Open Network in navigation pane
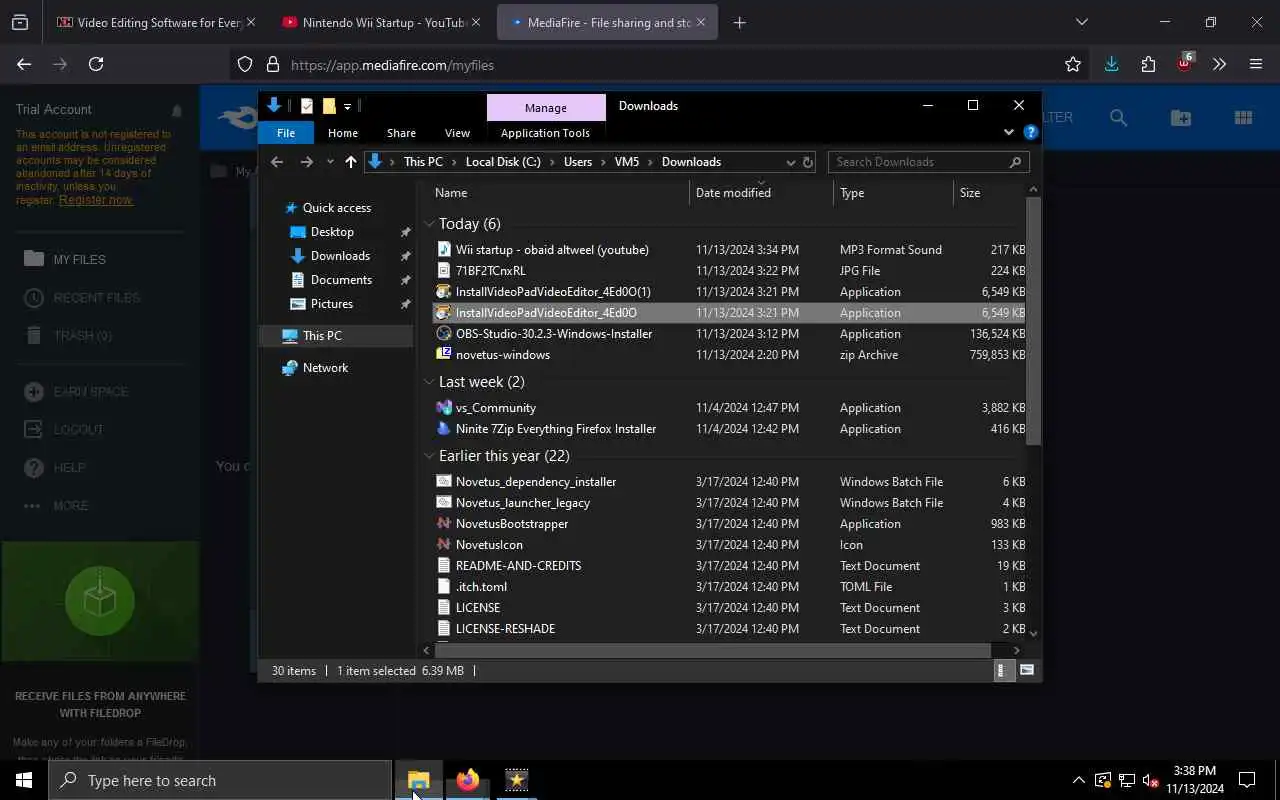Viewport: 1280px width, 800px height. [x=325, y=368]
